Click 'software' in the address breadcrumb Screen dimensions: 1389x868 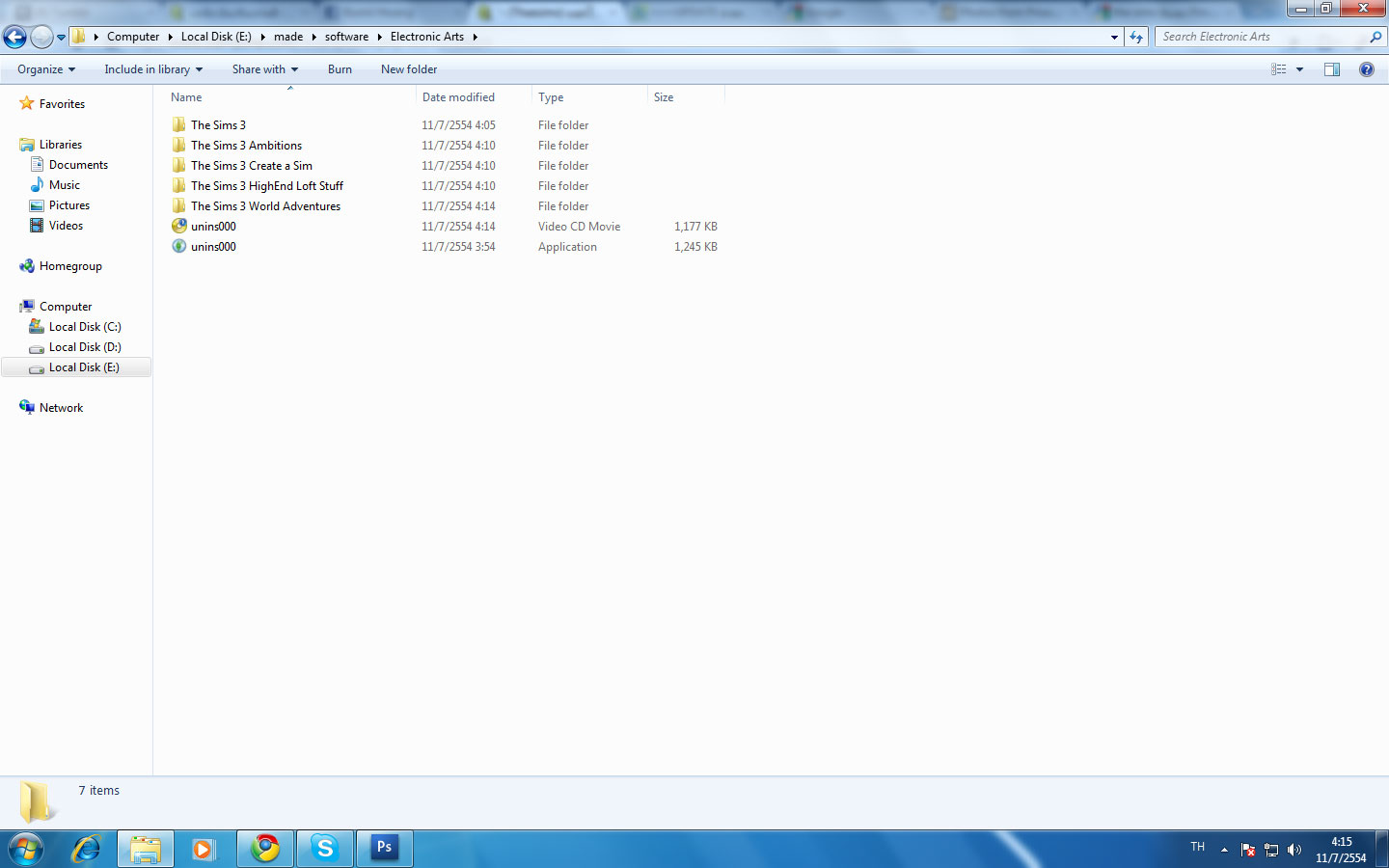point(346,37)
